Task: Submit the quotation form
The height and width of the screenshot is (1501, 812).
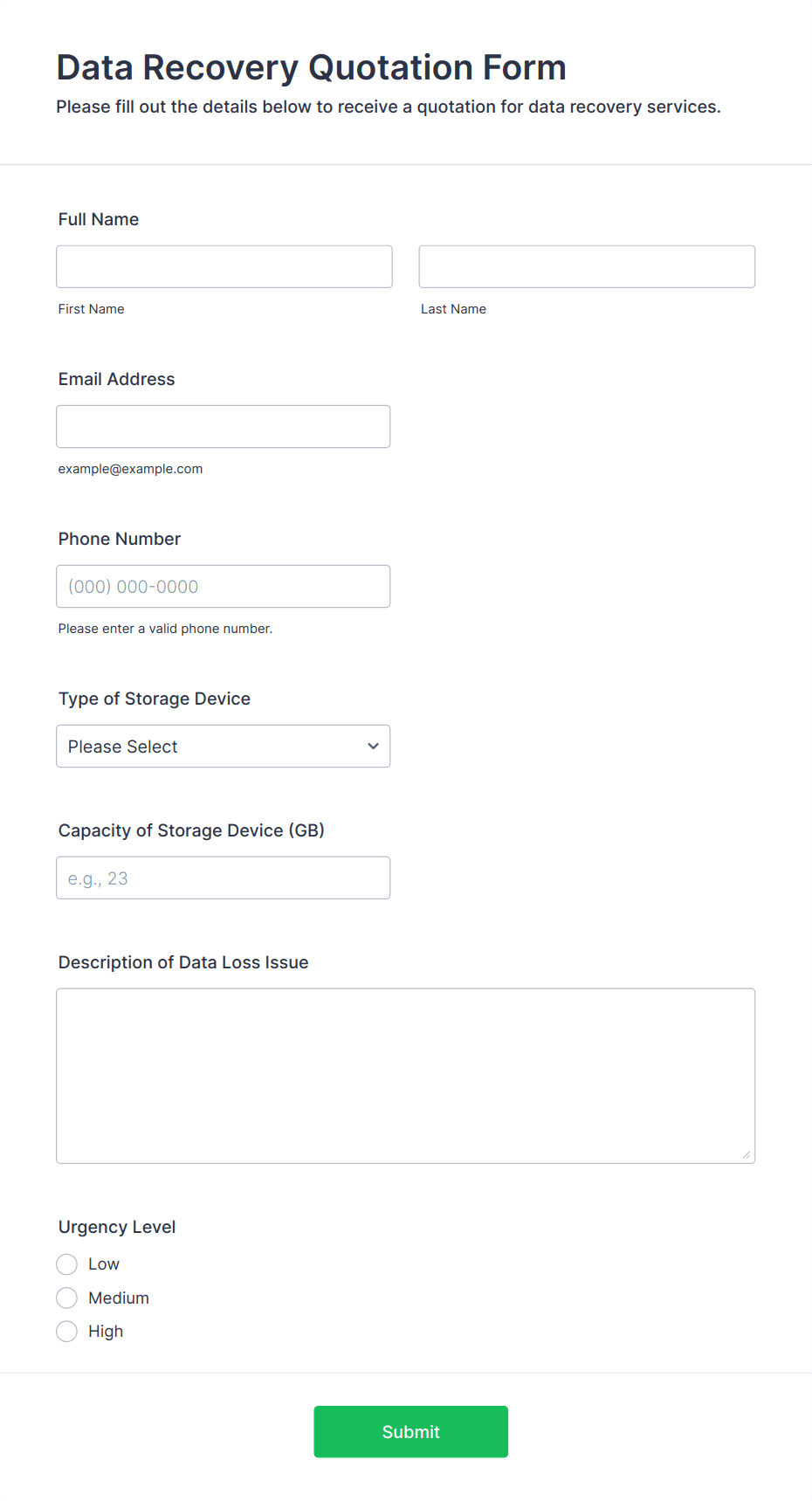Action: click(x=411, y=1431)
